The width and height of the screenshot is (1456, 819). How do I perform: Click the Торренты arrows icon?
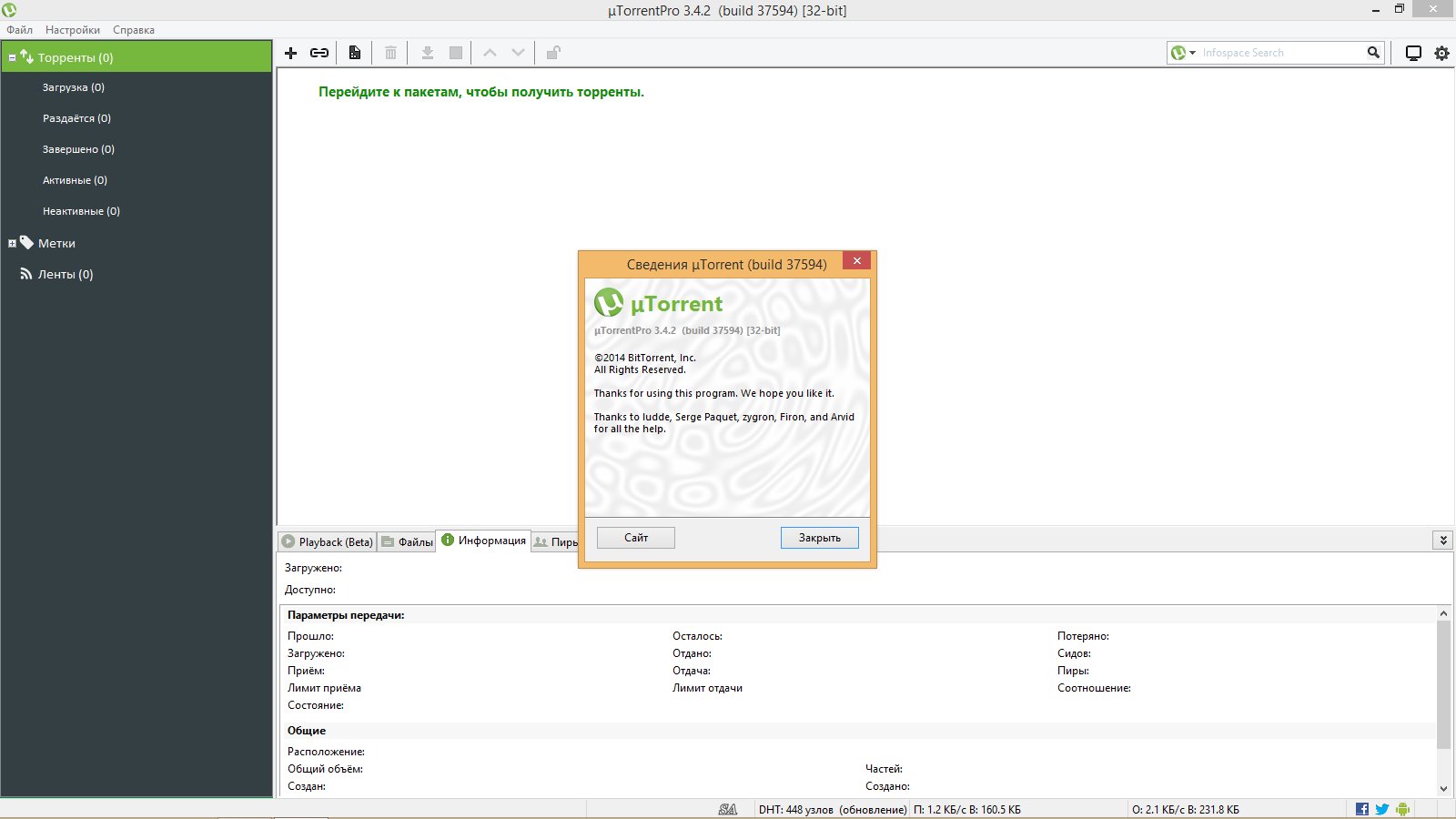click(26, 56)
